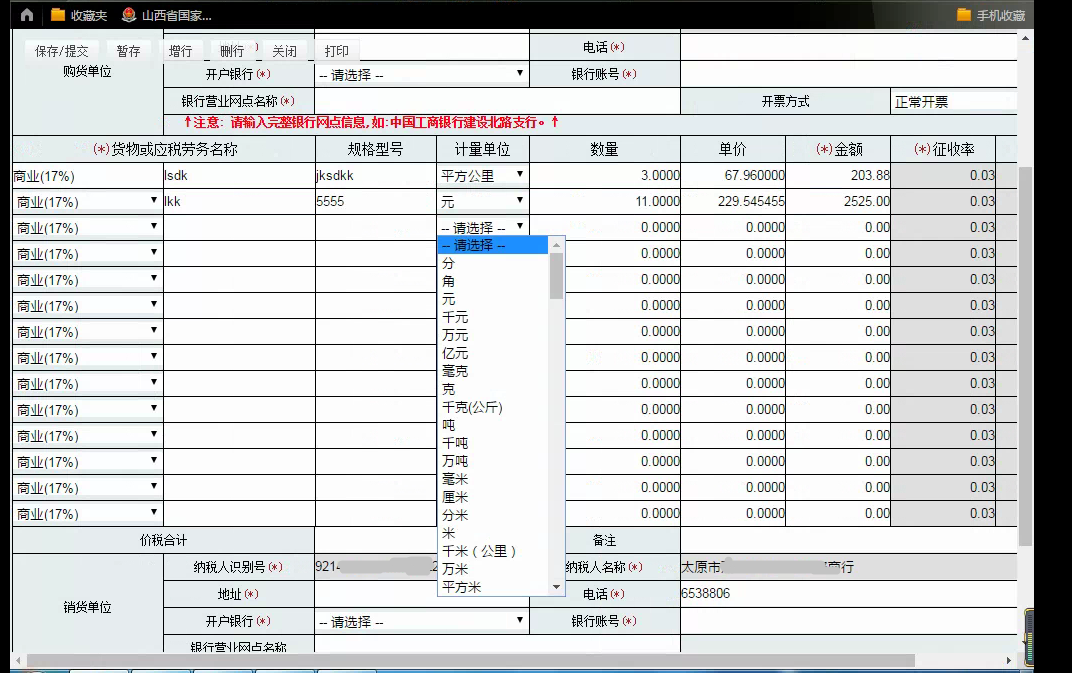Open the purchaser 开户银行 bank dropdown

pyautogui.click(x=519, y=73)
